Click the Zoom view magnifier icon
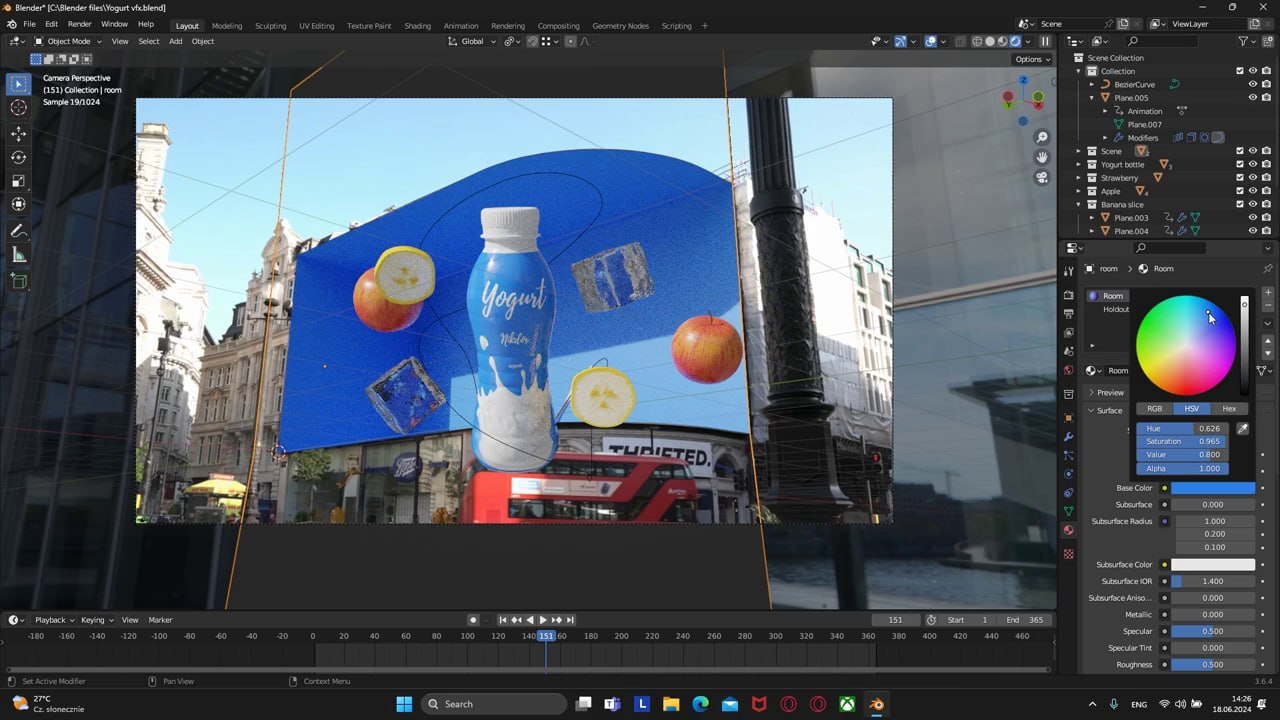The height and width of the screenshot is (720, 1280). click(1042, 138)
